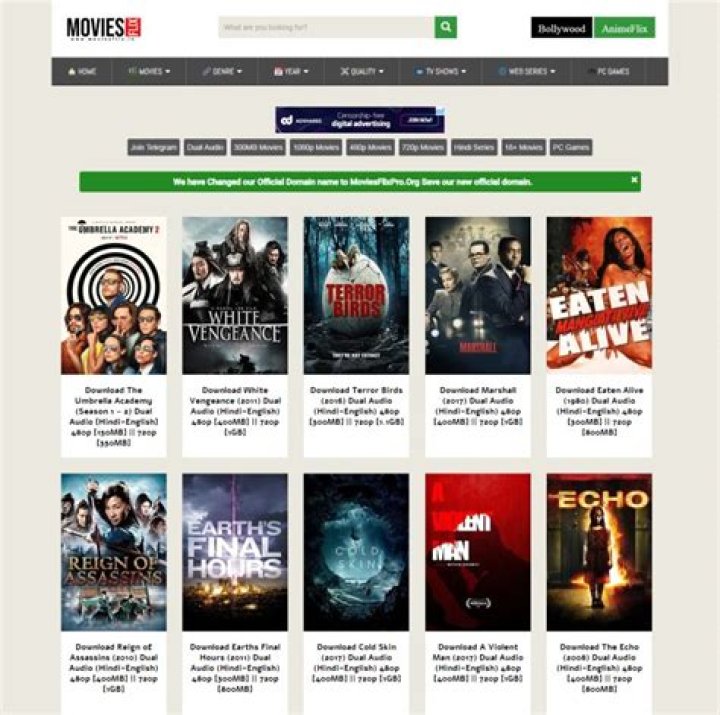Click the Join Telegram tag button

(x=153, y=147)
